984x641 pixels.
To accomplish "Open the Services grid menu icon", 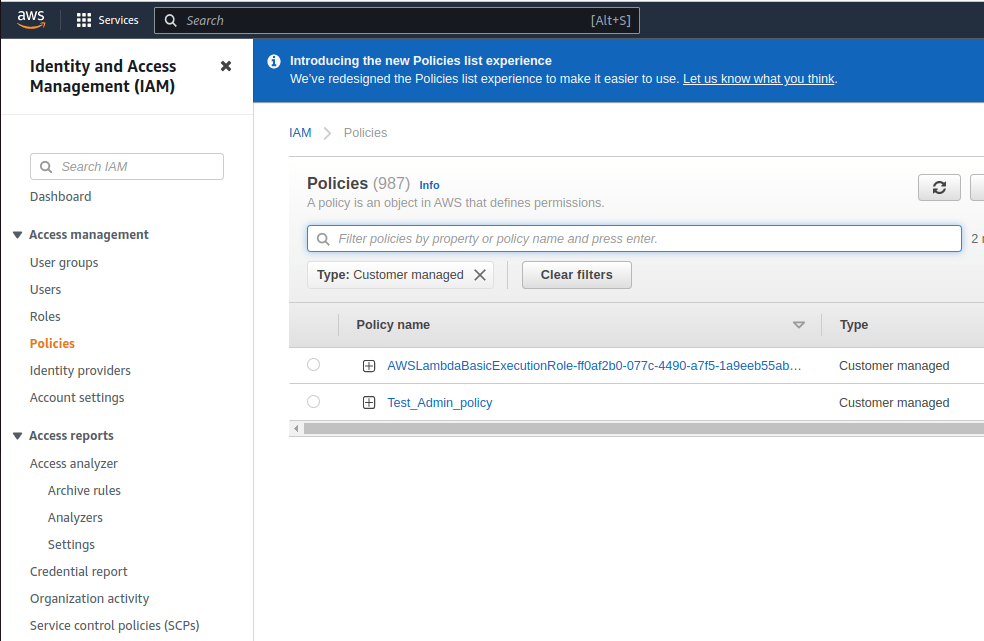I will 83,20.
